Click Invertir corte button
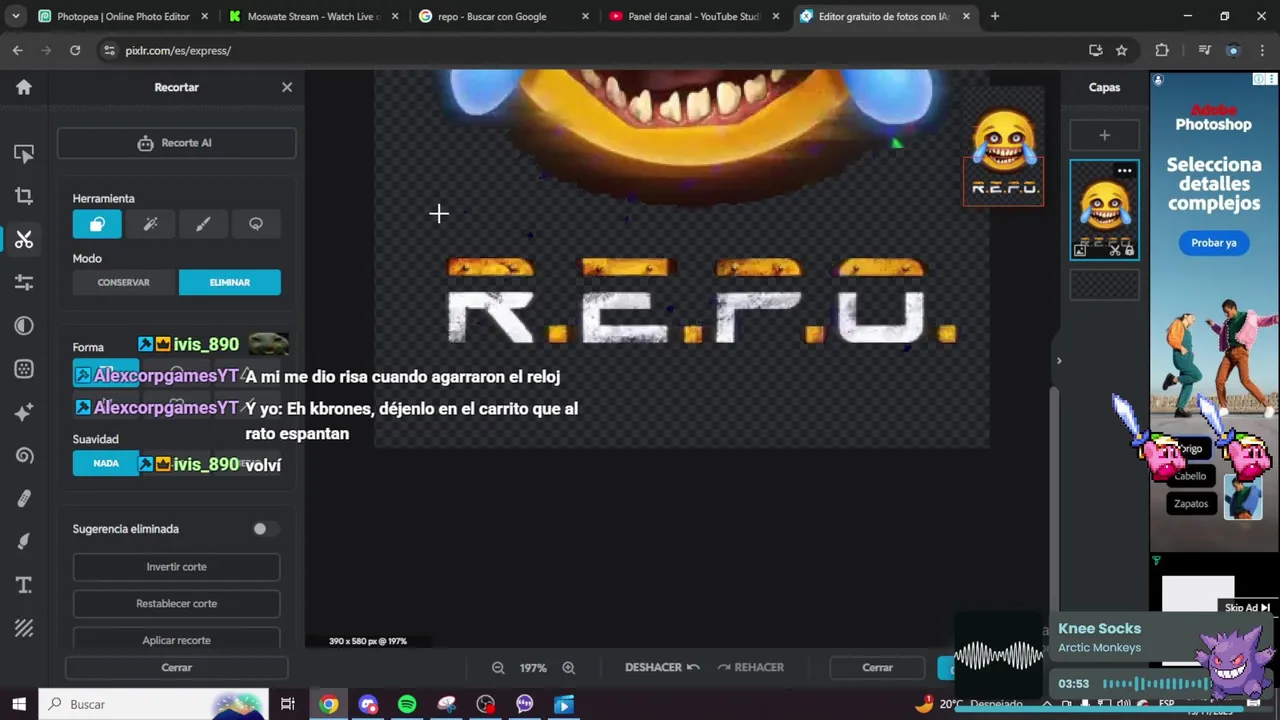Viewport: 1280px width, 720px height. 176,567
